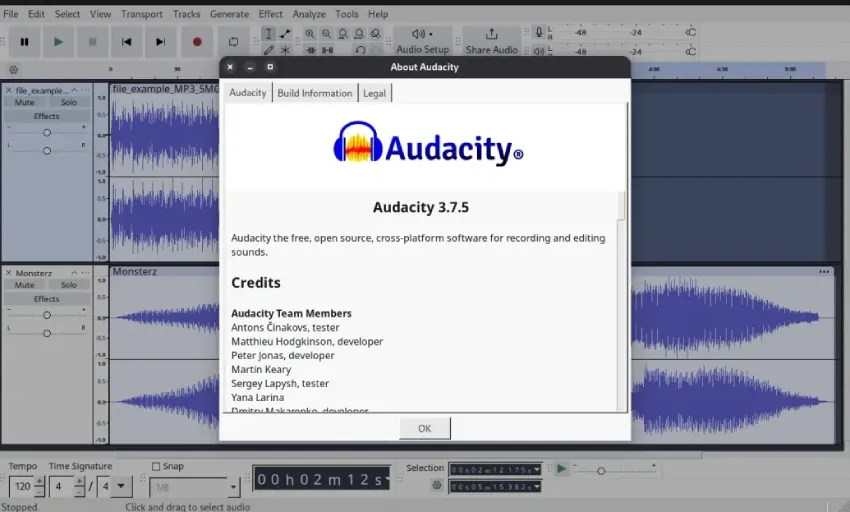This screenshot has height=512, width=850.
Task: Mute the file_example track
Action: [x=24, y=103]
